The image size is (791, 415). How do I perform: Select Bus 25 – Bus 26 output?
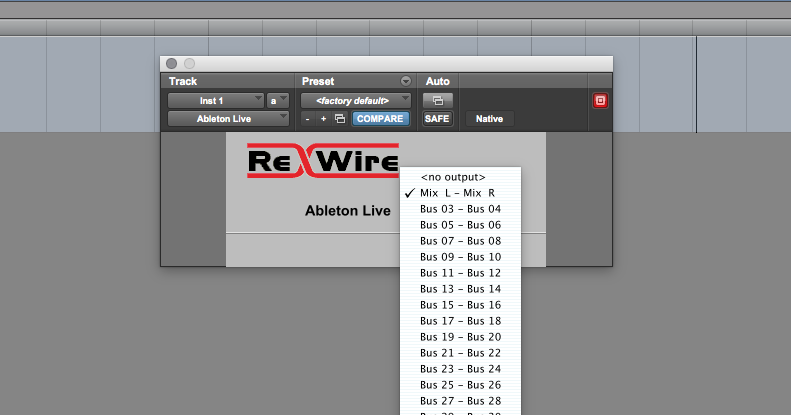tap(460, 385)
